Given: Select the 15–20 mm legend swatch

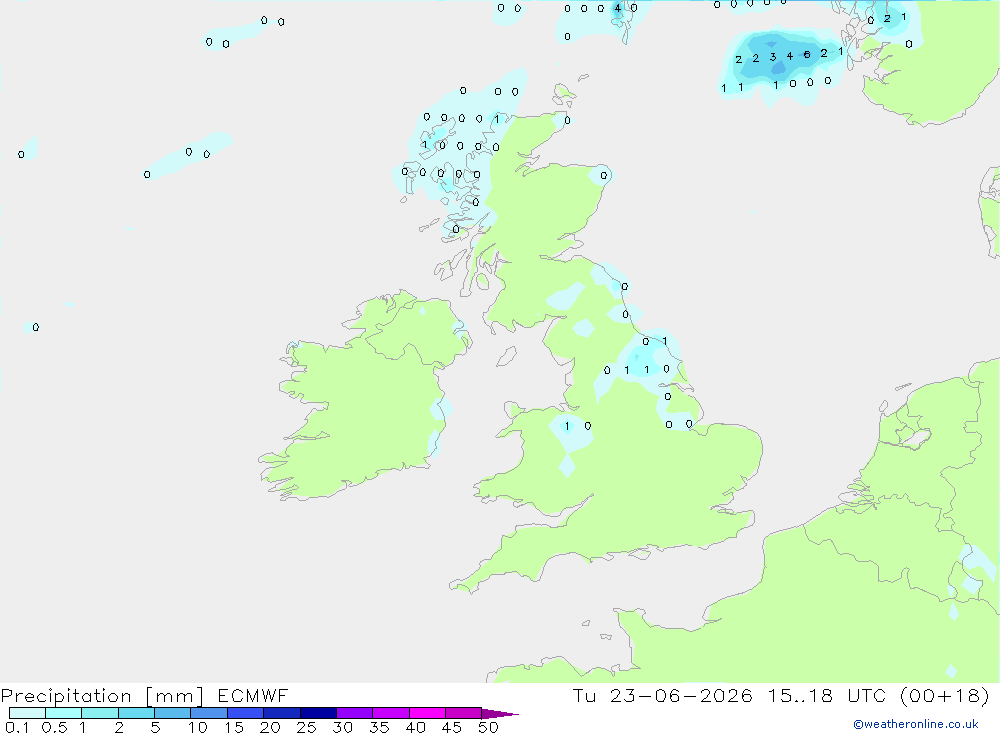Looking at the screenshot, I should 246,713.
